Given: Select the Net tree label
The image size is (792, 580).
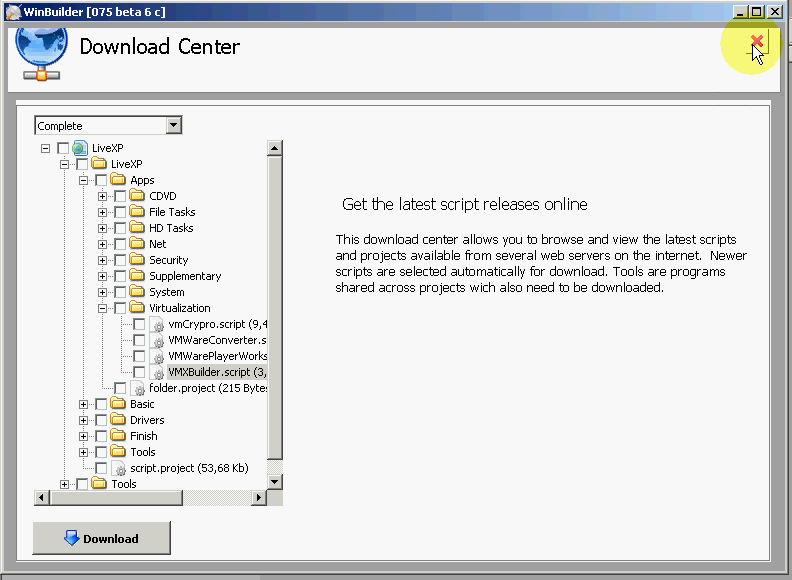Looking at the screenshot, I should click(x=158, y=244).
